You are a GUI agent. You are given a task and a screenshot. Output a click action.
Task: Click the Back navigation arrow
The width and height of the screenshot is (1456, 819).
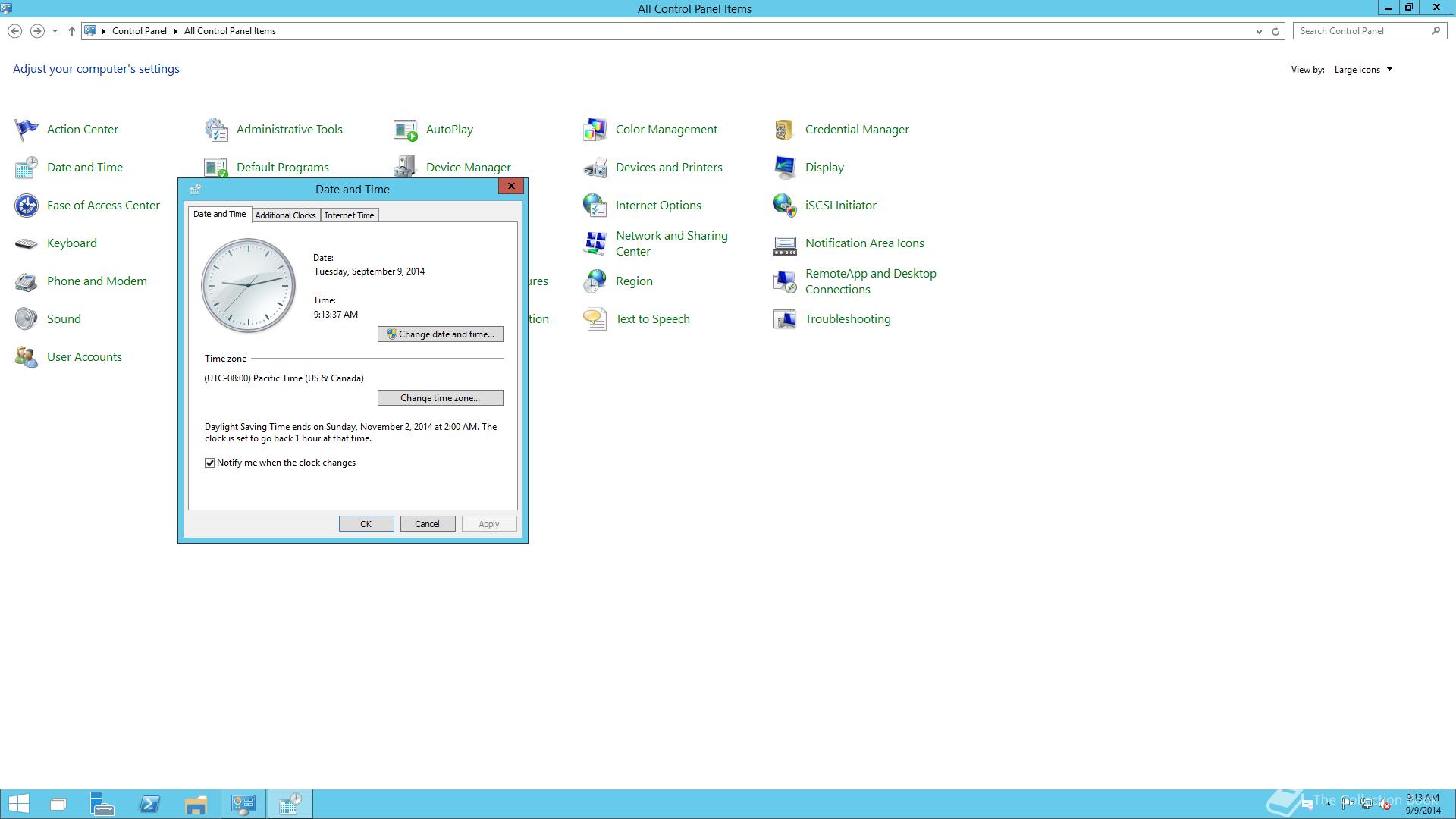tap(14, 31)
